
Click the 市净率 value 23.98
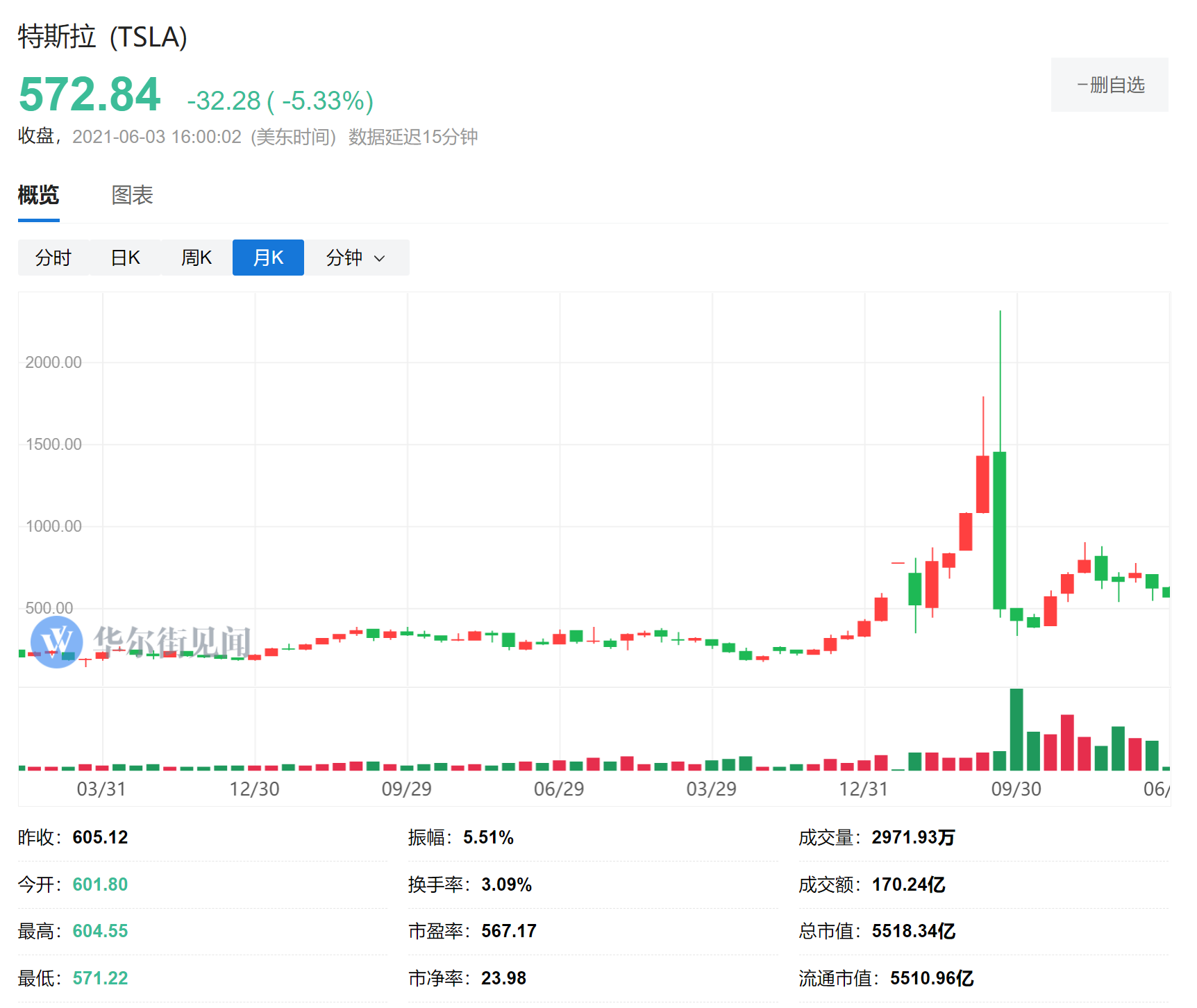click(x=504, y=978)
